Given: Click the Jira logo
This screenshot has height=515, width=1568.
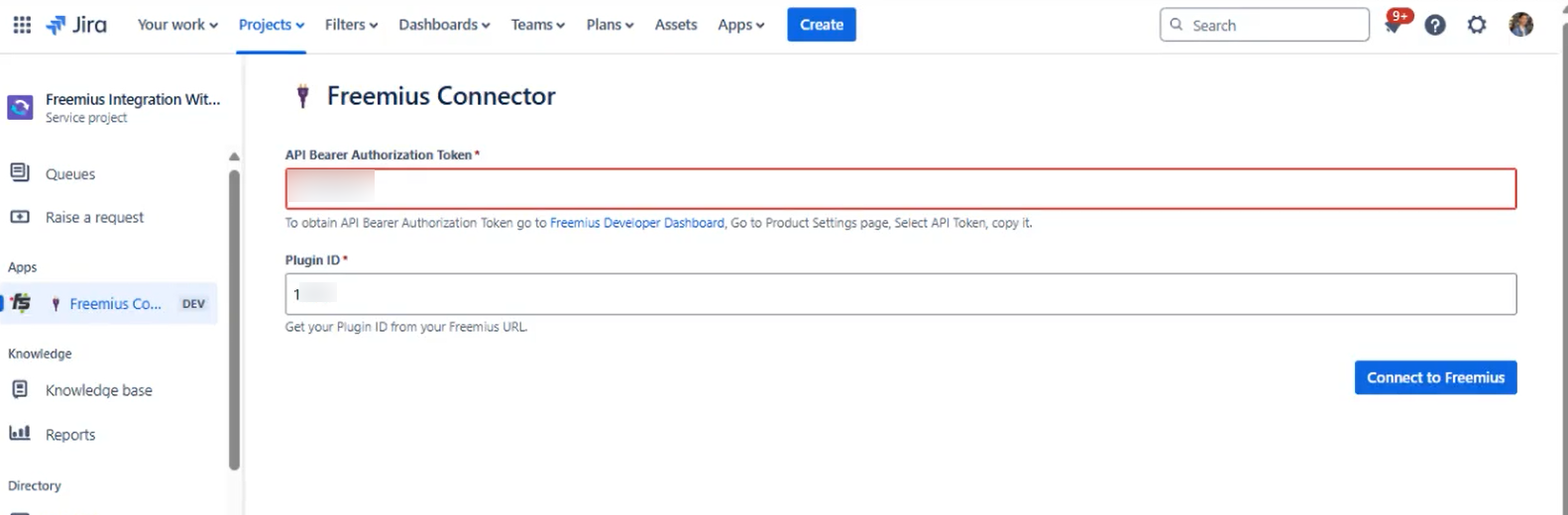Looking at the screenshot, I should 77,25.
